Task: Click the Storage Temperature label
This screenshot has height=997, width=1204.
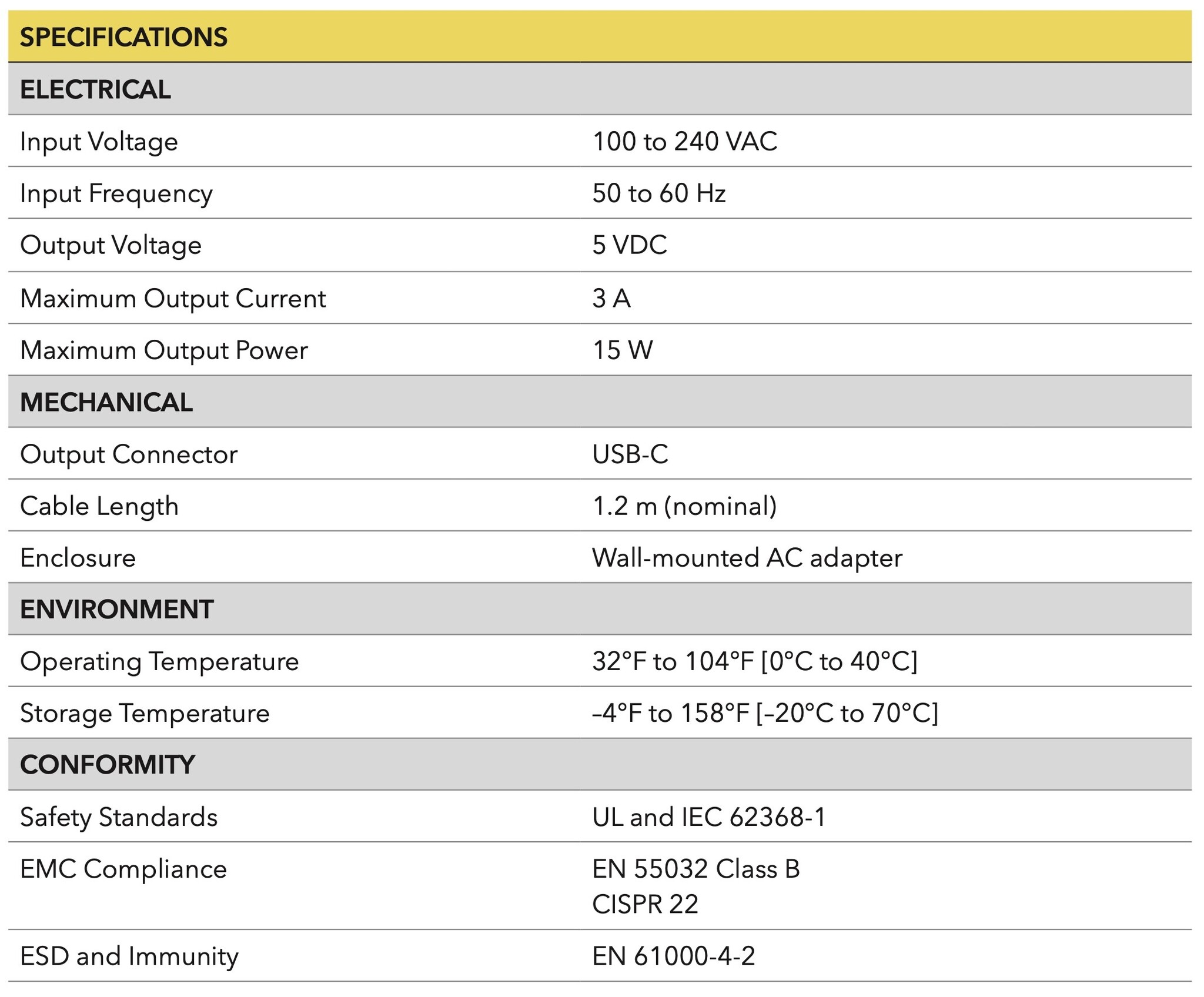Action: coord(145,713)
